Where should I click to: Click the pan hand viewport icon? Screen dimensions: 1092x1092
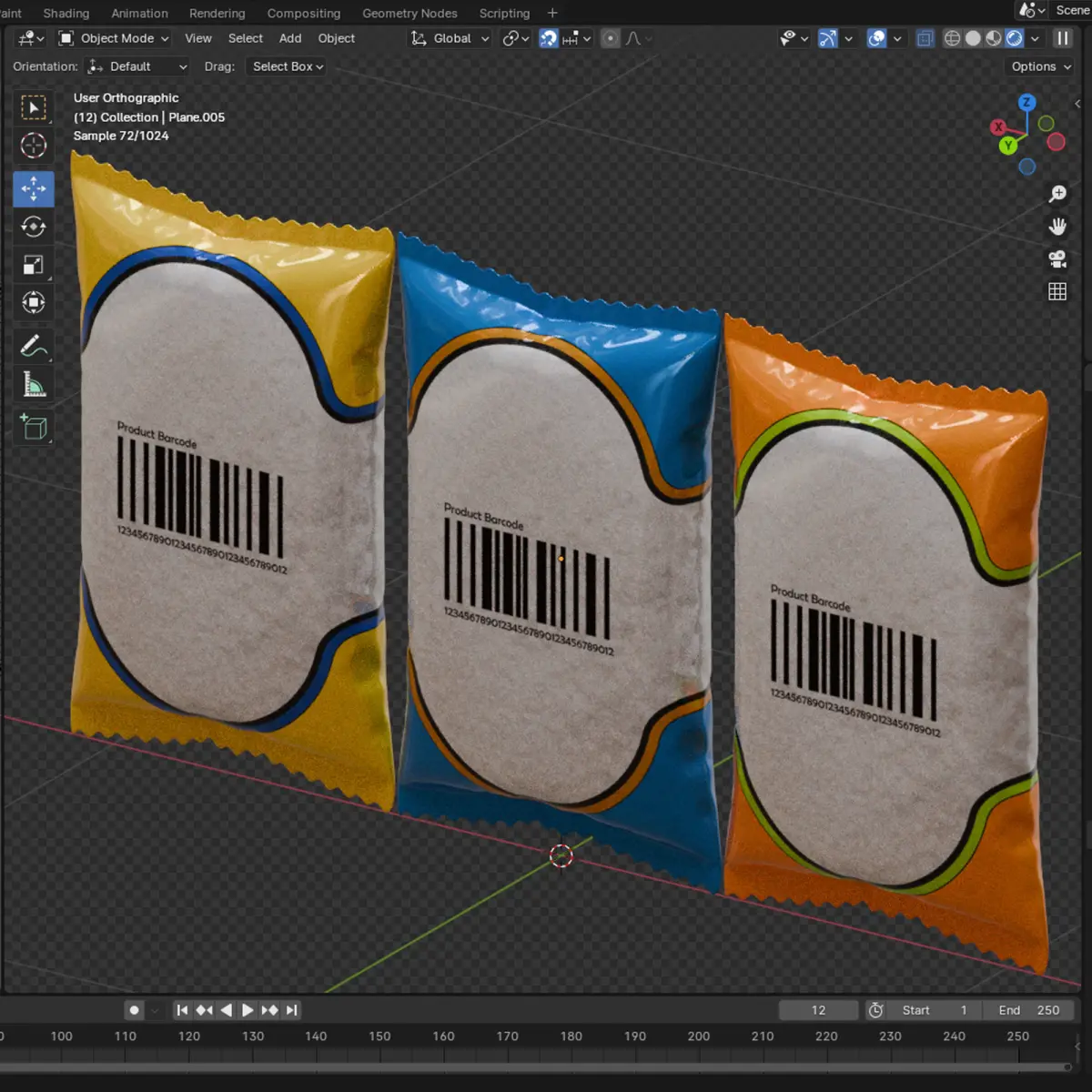[1057, 227]
